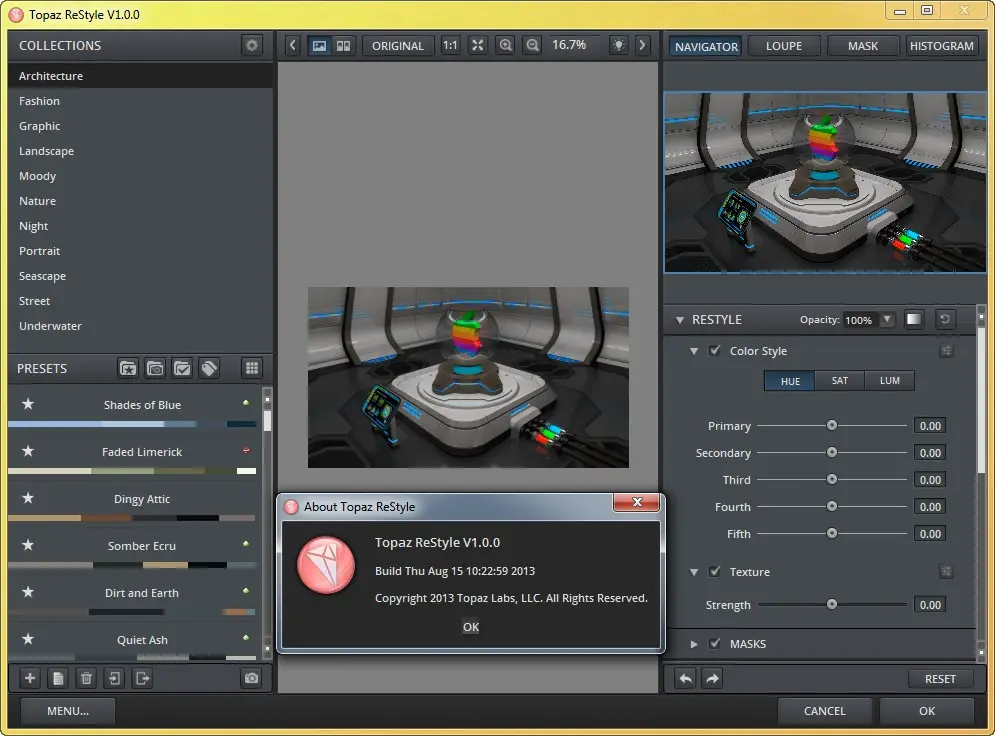Reset the ReStyle section with circular arrow
Viewport: 995px width, 736px height.
pos(945,319)
